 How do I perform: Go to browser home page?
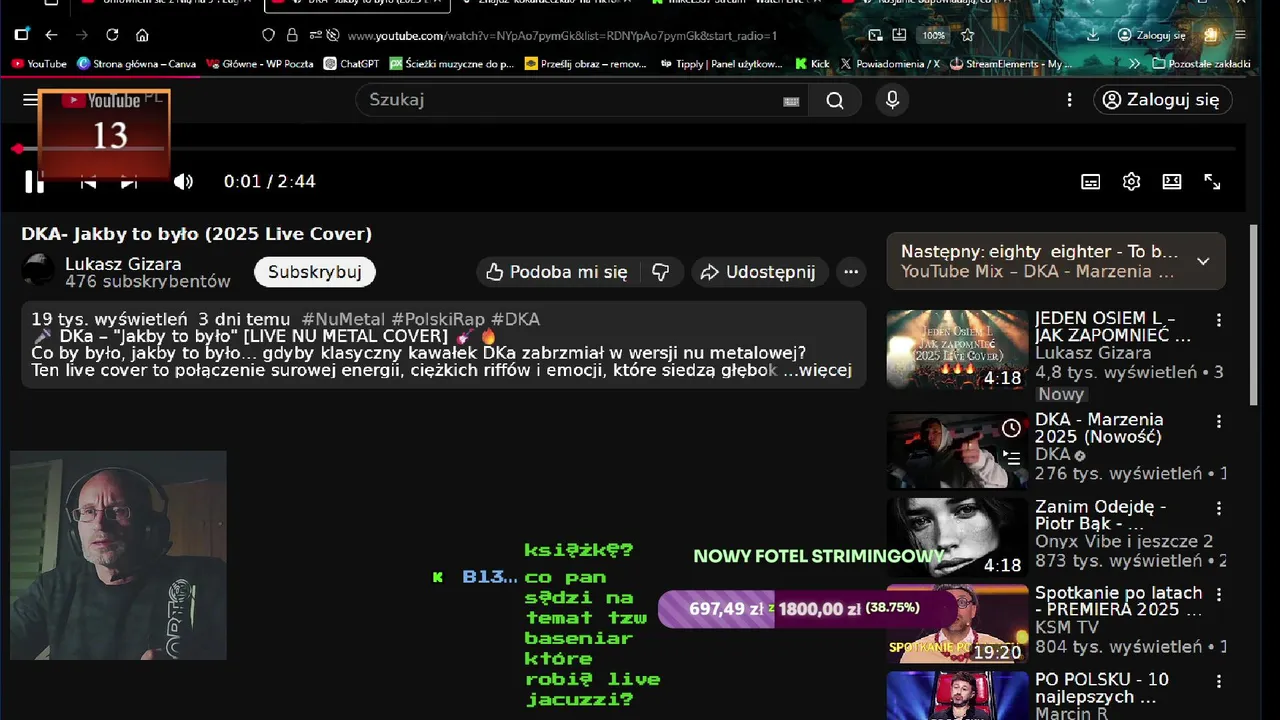pos(142,35)
